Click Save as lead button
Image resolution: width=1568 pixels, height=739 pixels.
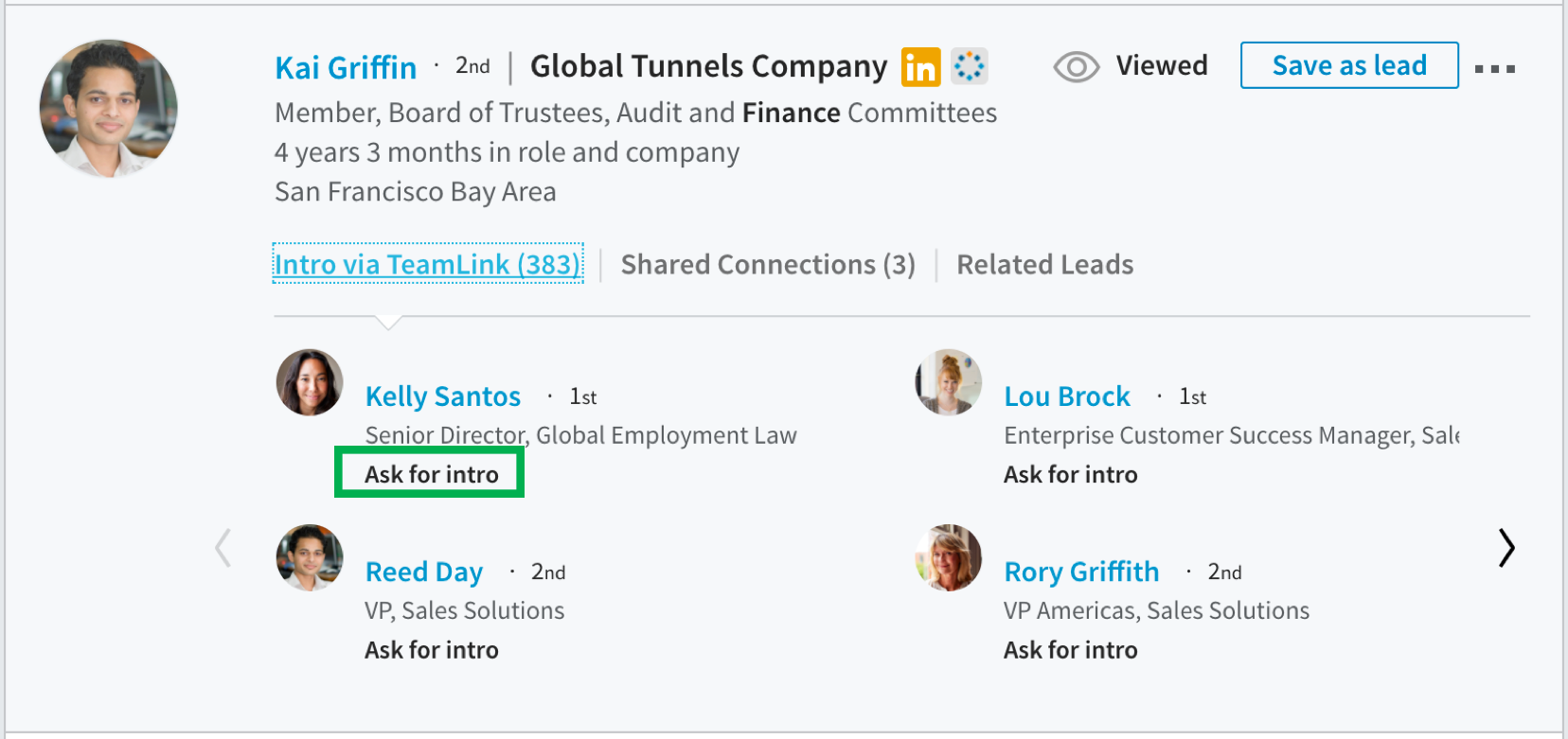[1349, 65]
